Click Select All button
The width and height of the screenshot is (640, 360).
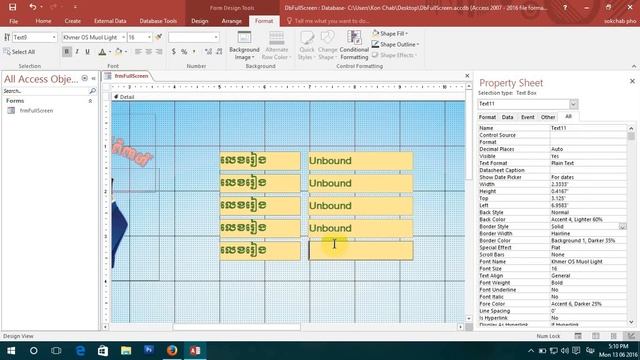coord(19,52)
